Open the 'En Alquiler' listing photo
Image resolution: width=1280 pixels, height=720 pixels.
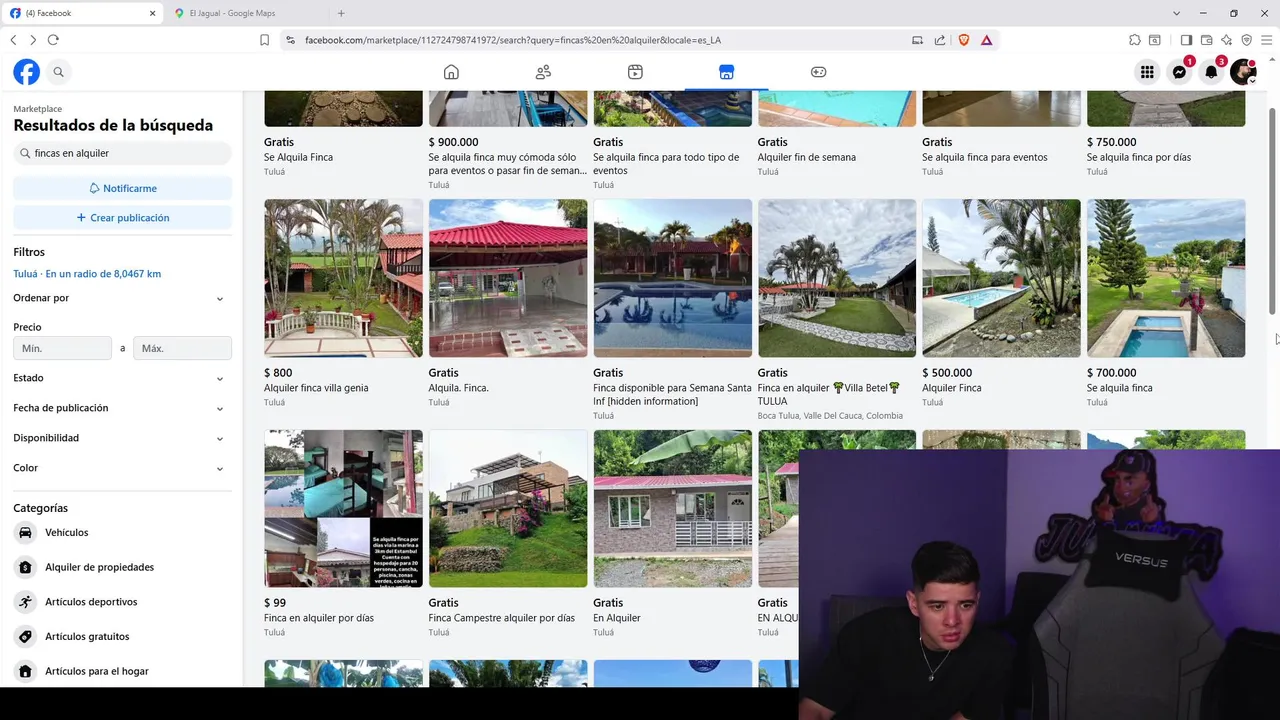672,508
